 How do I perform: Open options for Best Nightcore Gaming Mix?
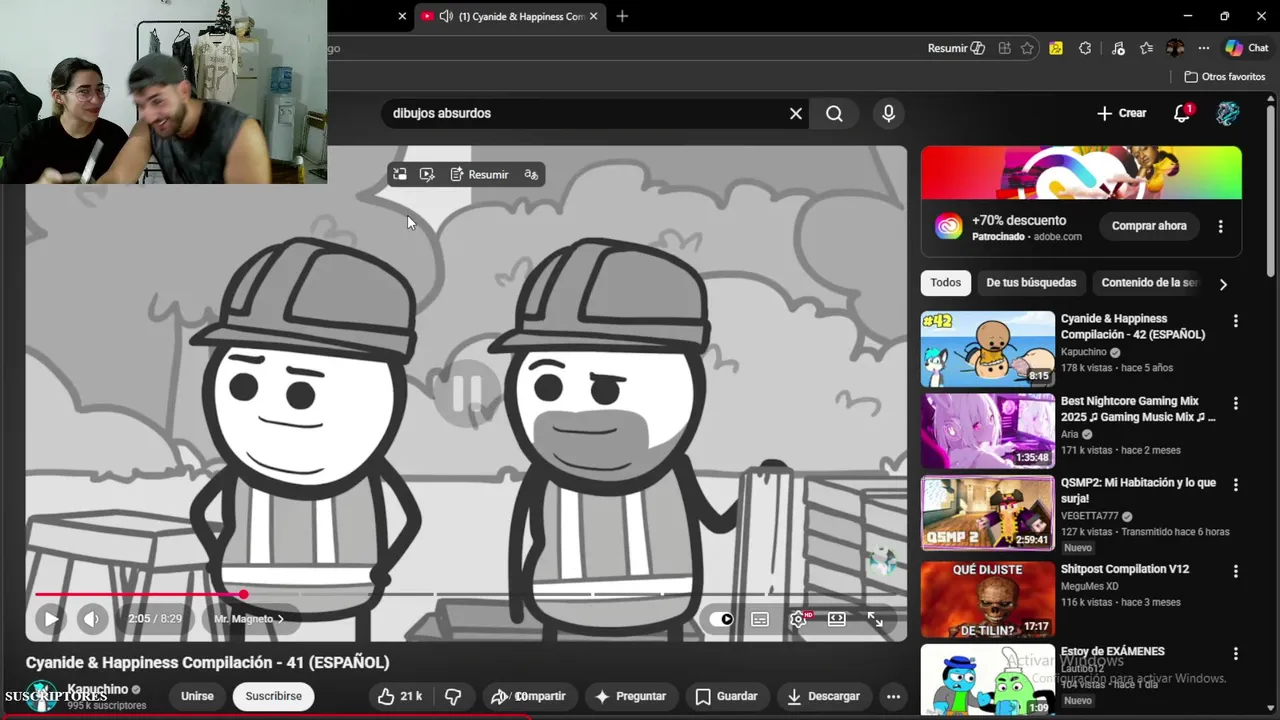click(x=1236, y=403)
